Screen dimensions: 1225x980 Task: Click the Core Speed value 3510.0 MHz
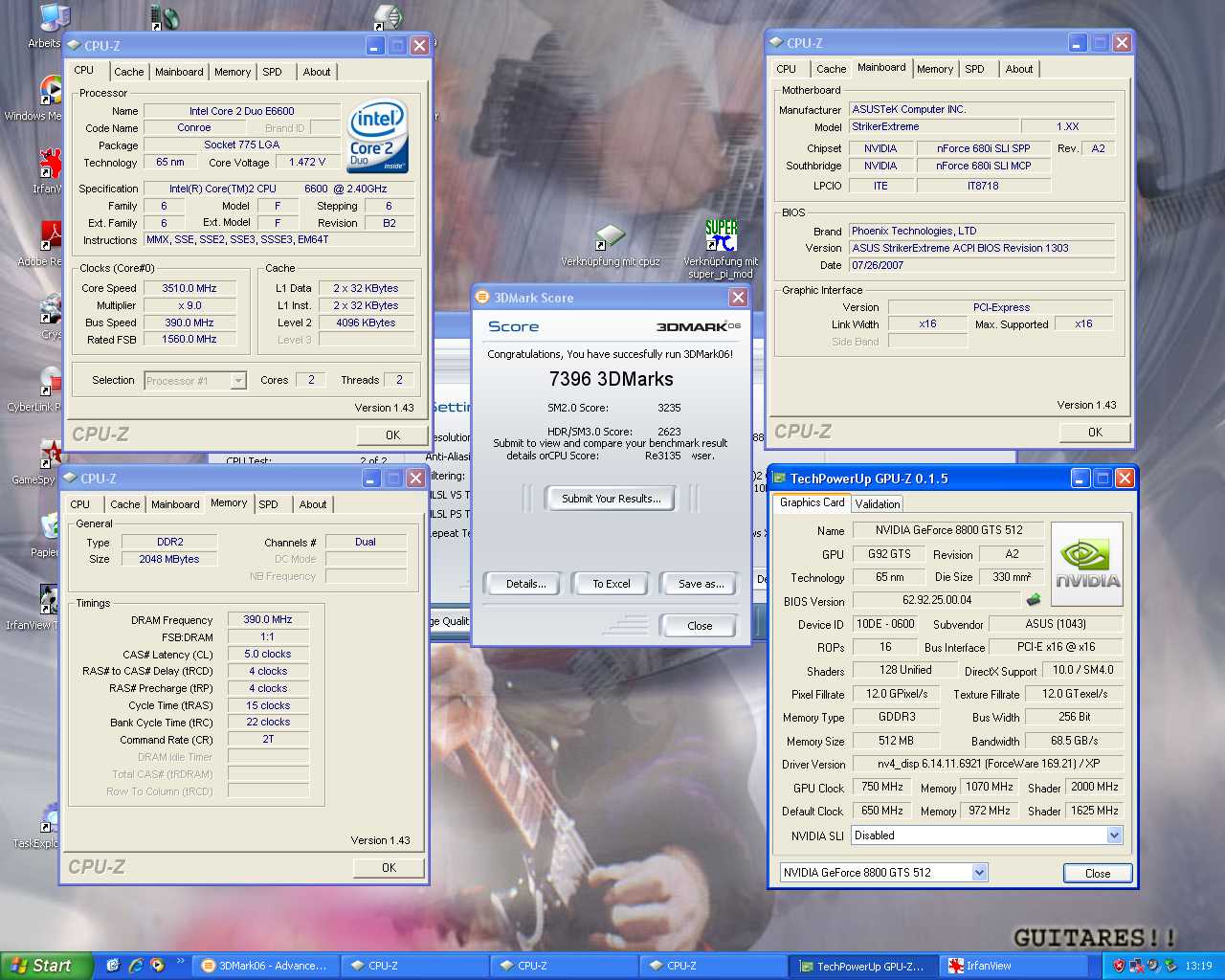189,288
